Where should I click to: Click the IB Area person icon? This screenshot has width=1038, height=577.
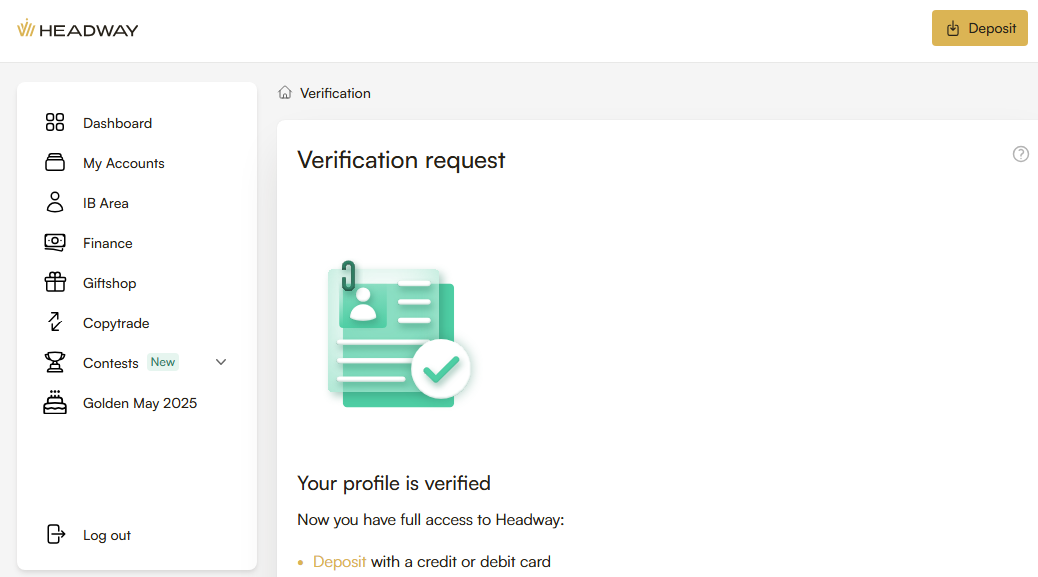click(x=55, y=203)
